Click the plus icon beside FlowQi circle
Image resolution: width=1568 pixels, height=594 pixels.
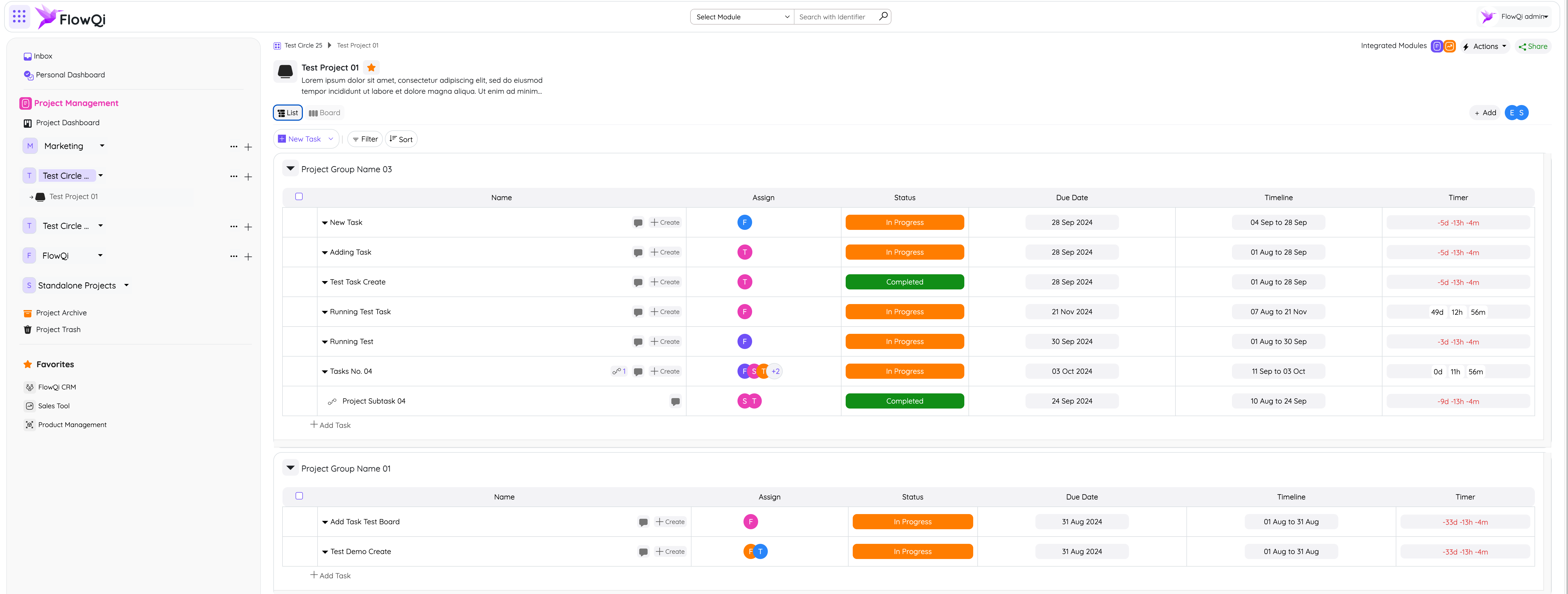click(x=248, y=257)
